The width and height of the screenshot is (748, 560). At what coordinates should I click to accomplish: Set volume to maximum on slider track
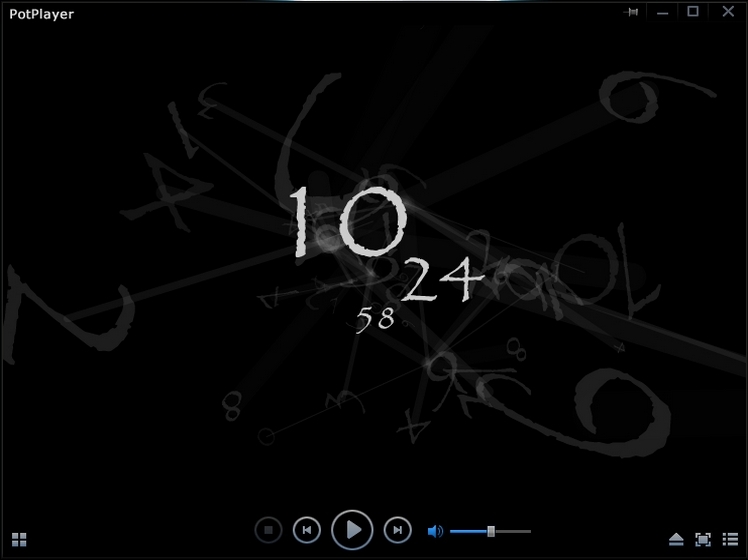529,531
